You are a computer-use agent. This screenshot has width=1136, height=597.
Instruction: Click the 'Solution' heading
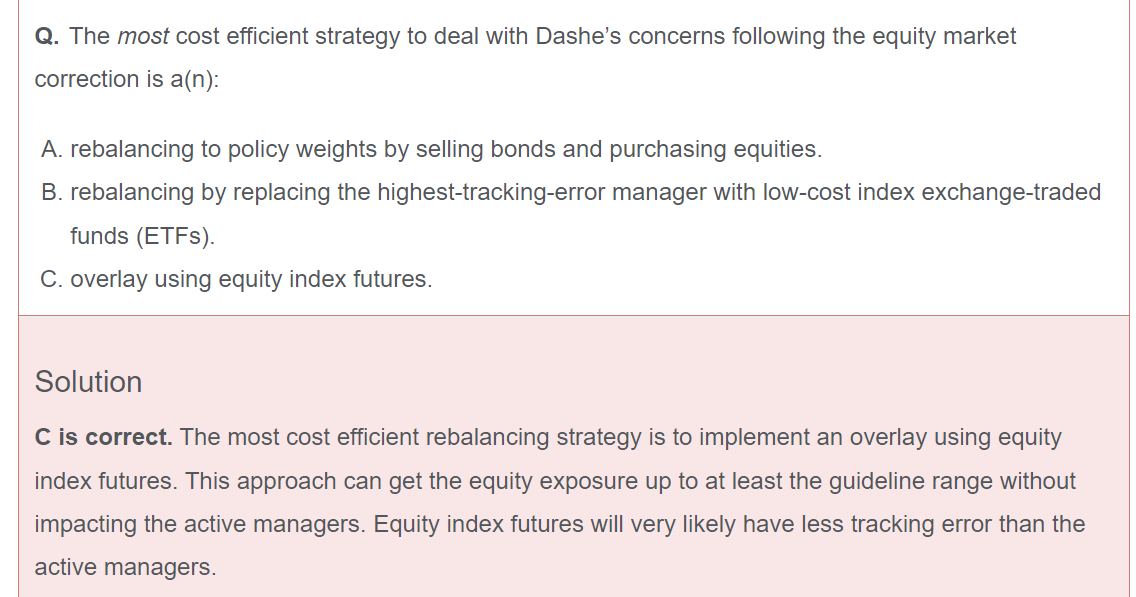[x=88, y=382]
